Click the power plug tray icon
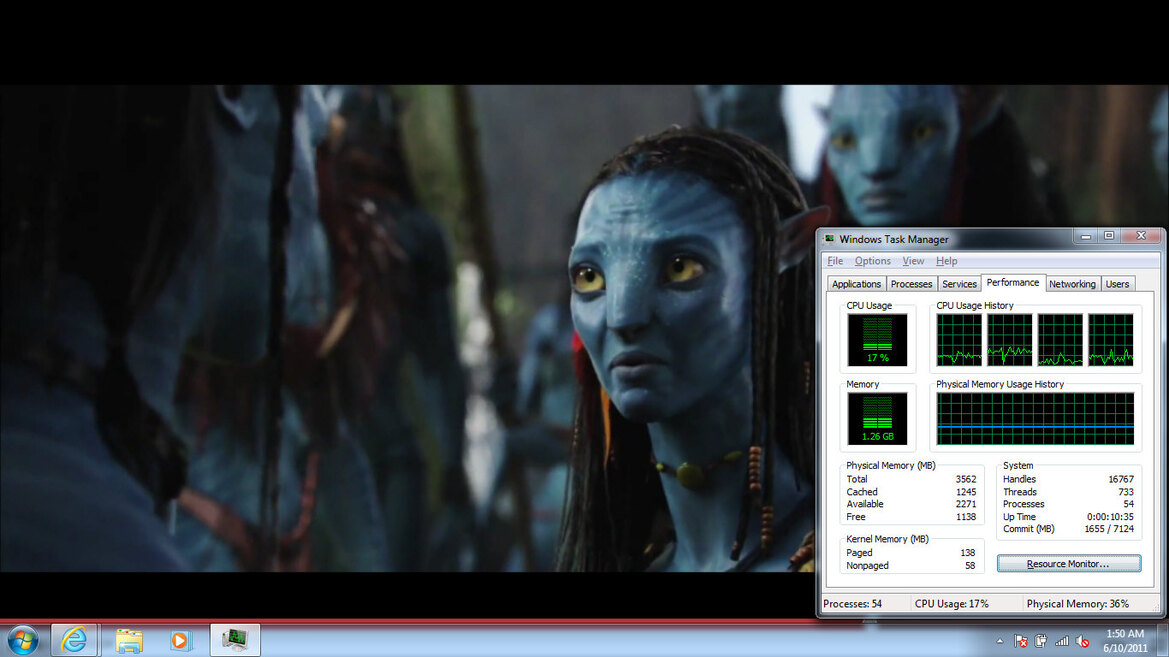This screenshot has width=1169, height=657. click(x=1041, y=641)
